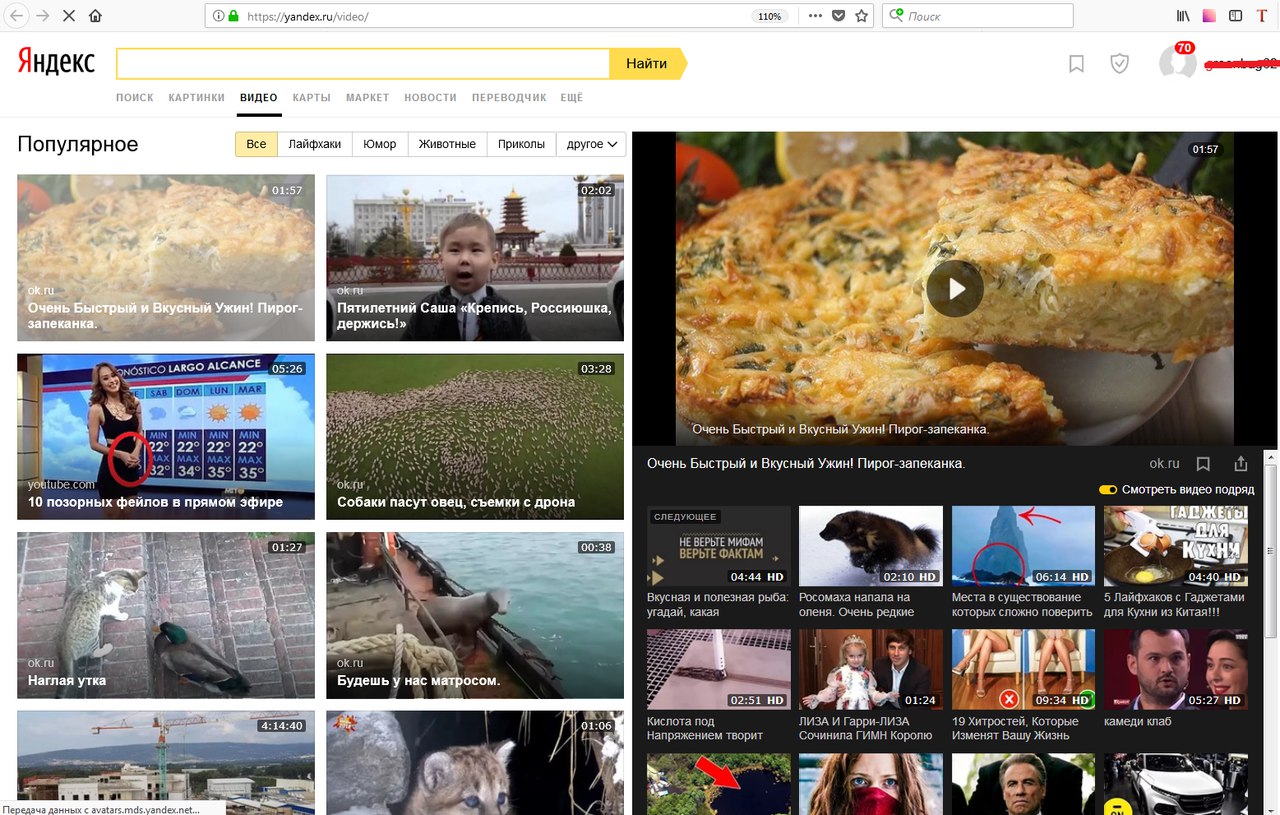Bookmark this page with the star icon

[861, 16]
